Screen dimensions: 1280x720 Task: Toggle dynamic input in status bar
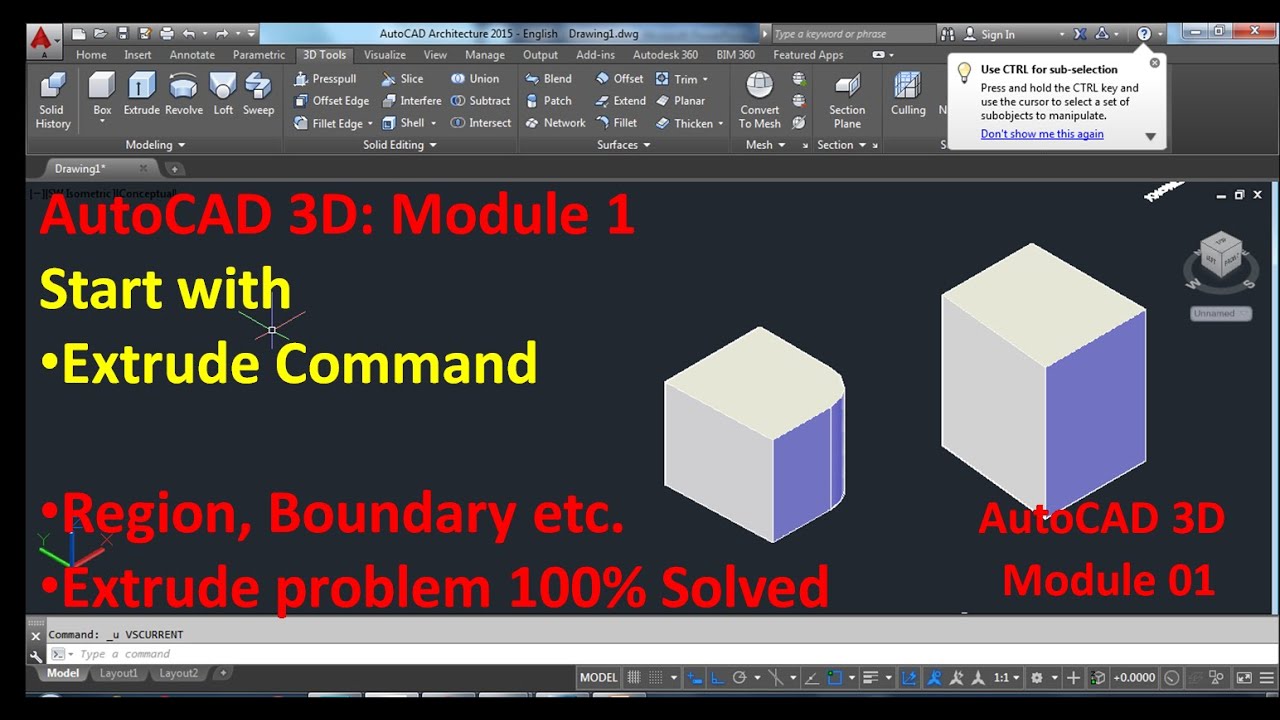(694, 677)
